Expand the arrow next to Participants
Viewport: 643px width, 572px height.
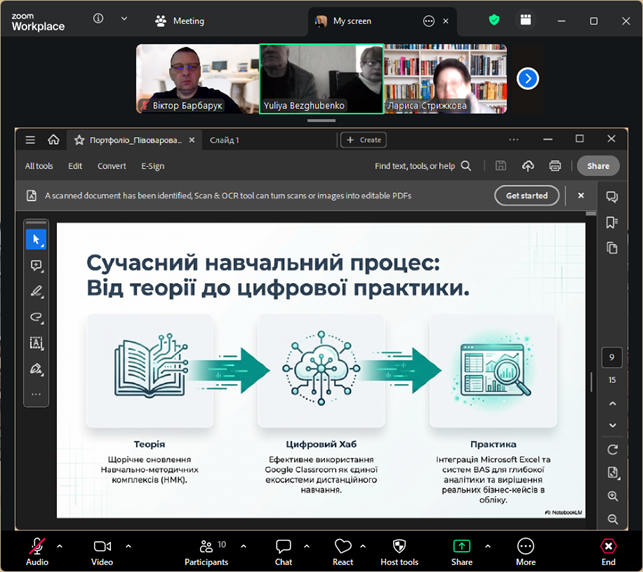point(244,546)
